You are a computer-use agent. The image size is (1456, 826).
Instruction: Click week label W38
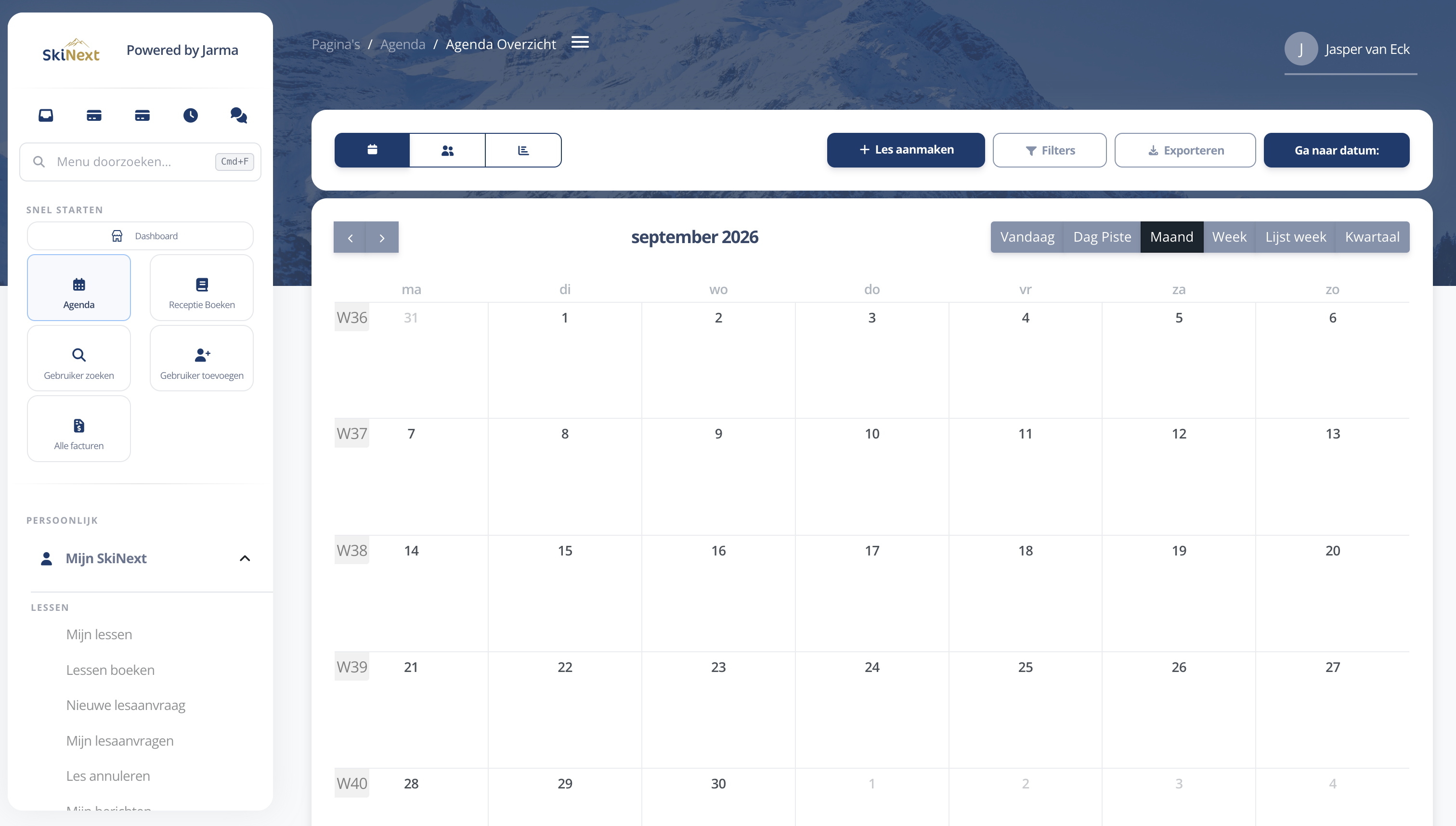tap(352, 550)
